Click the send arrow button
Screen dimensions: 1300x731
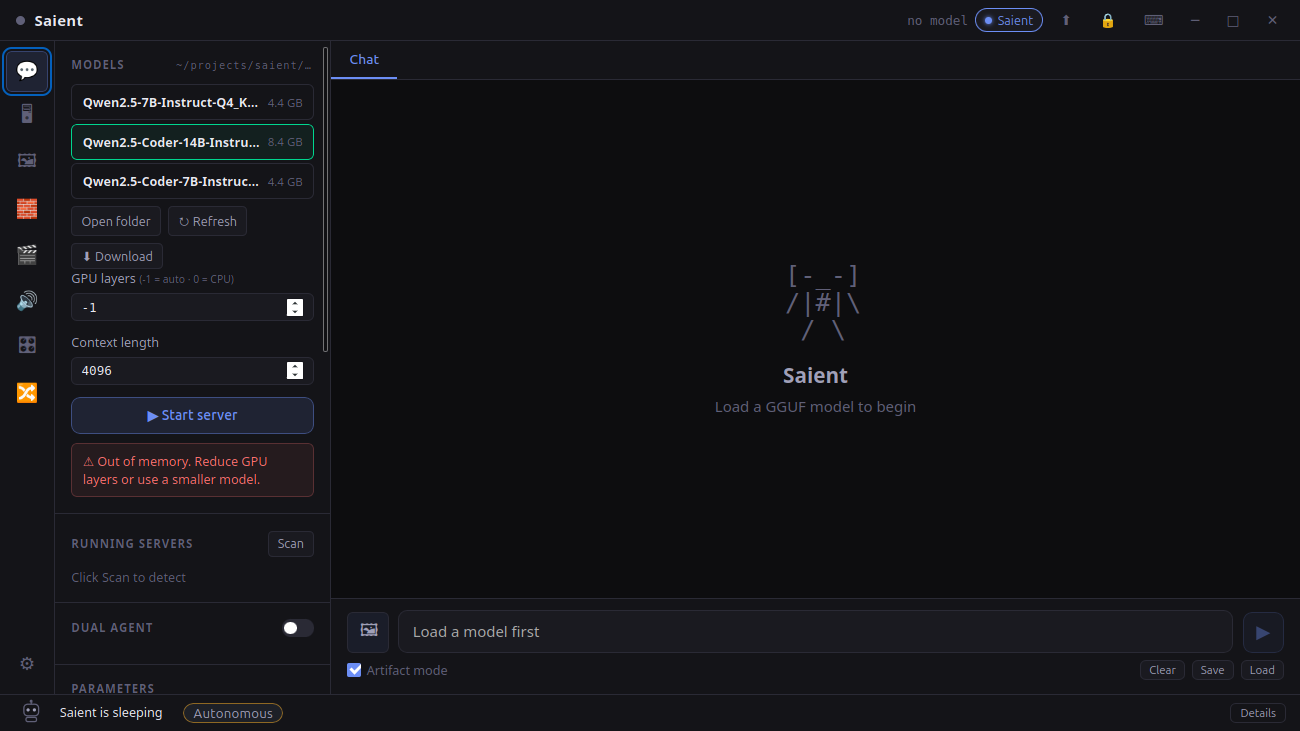point(1263,632)
